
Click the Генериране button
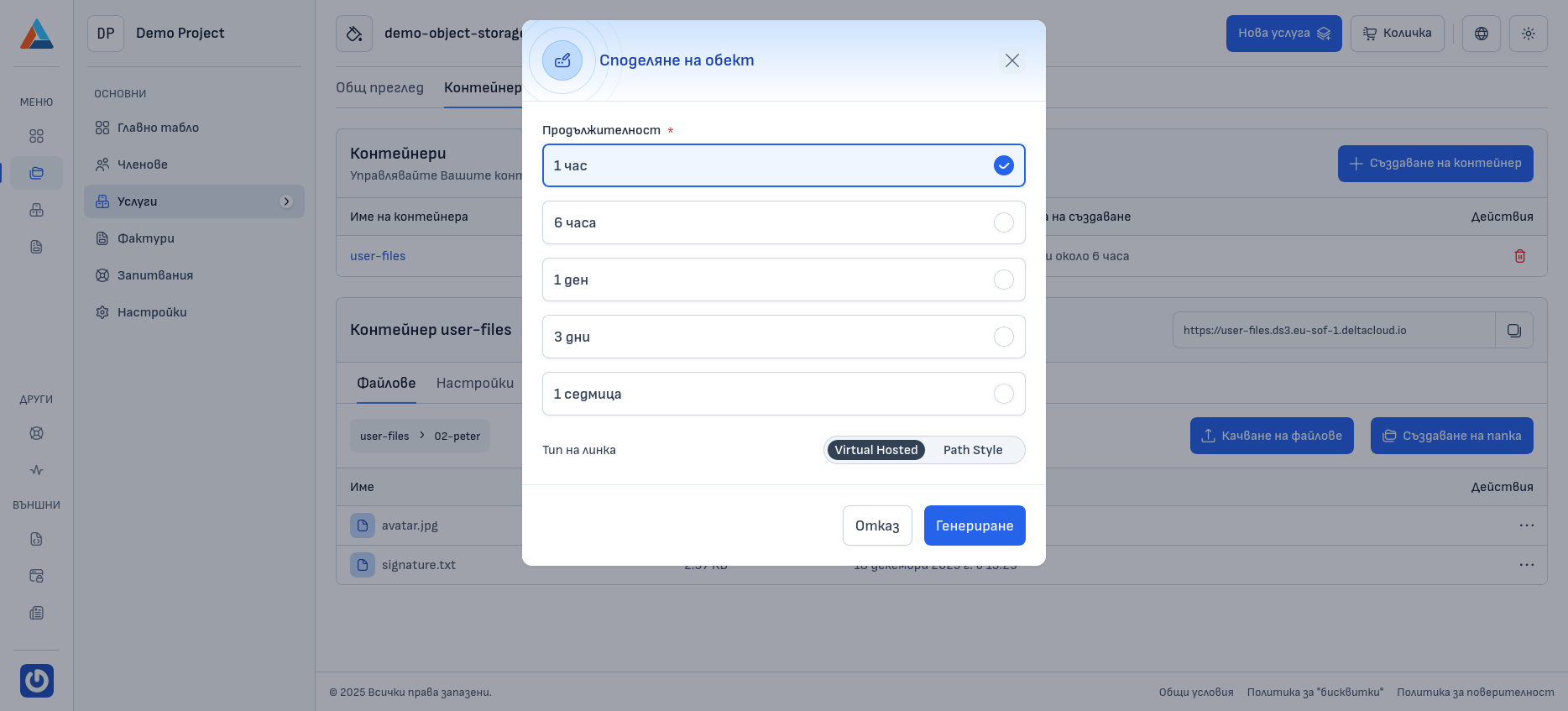[974, 525]
